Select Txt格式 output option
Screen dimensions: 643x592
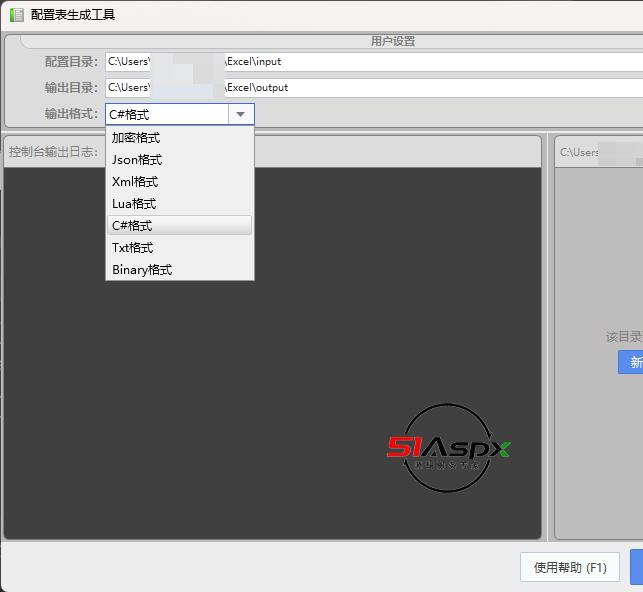[x=134, y=248]
